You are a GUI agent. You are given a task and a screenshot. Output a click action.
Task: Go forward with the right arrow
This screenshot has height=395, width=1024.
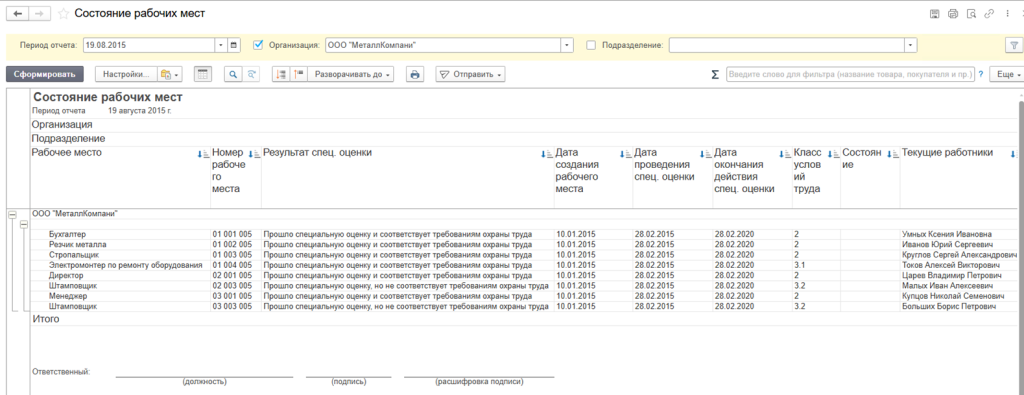tap(39, 13)
